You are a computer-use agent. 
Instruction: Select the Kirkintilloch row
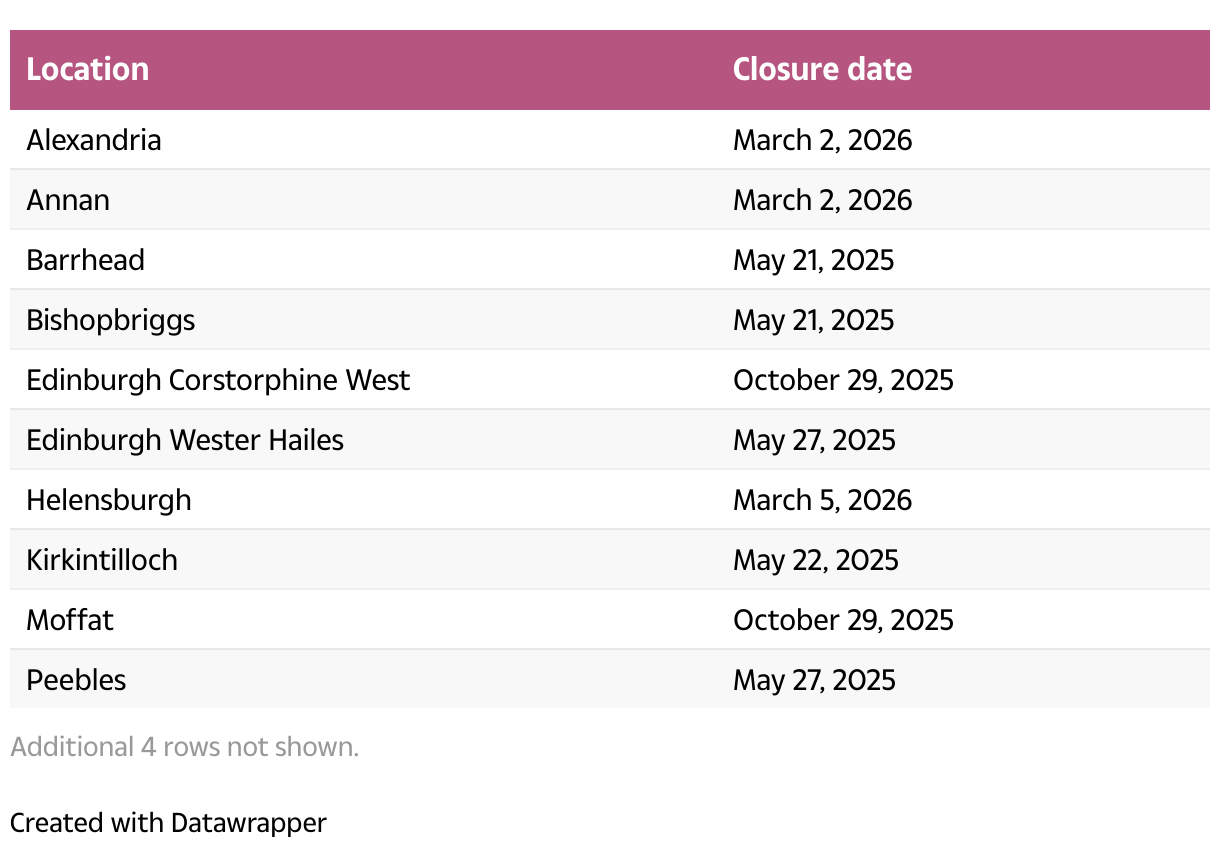click(x=610, y=559)
